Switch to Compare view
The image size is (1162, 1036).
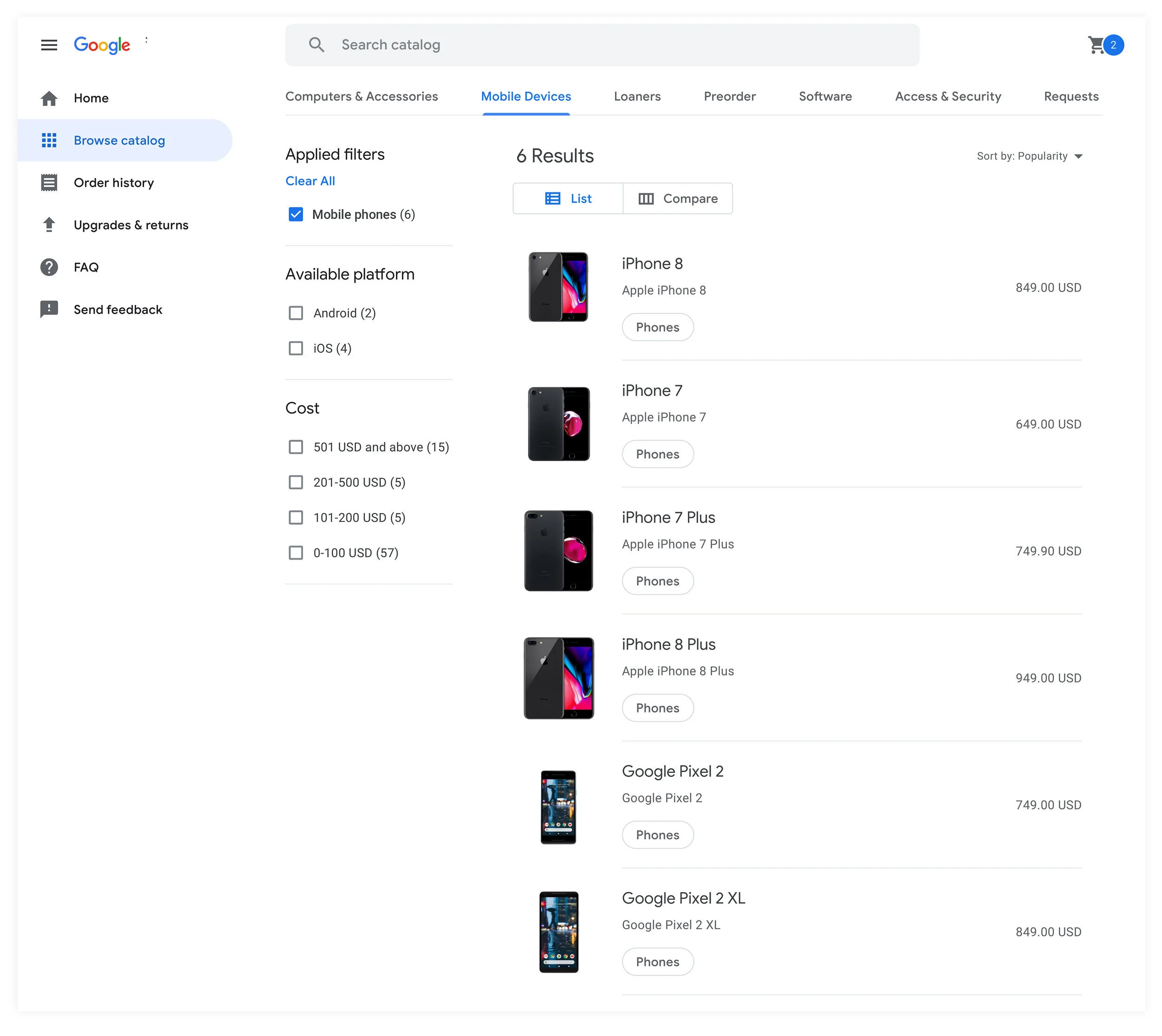(678, 198)
